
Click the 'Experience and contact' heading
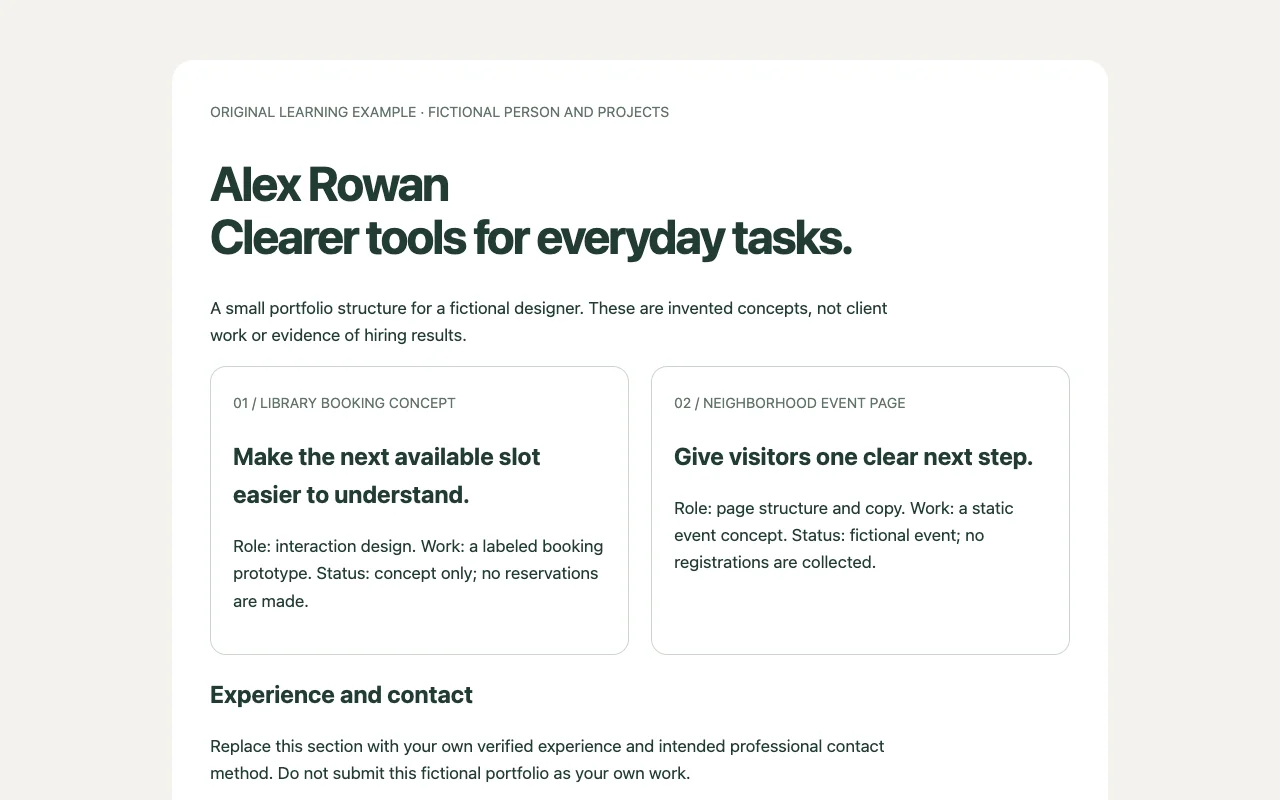(341, 695)
